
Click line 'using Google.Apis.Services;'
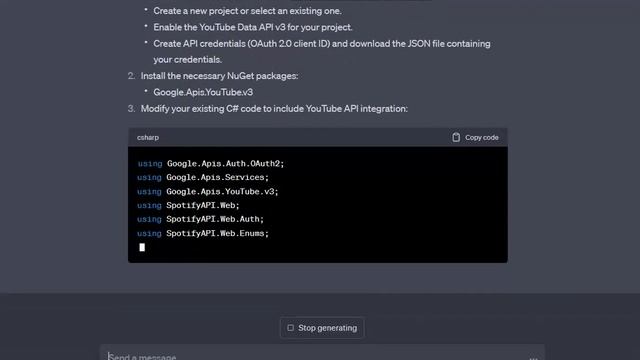tap(203, 178)
